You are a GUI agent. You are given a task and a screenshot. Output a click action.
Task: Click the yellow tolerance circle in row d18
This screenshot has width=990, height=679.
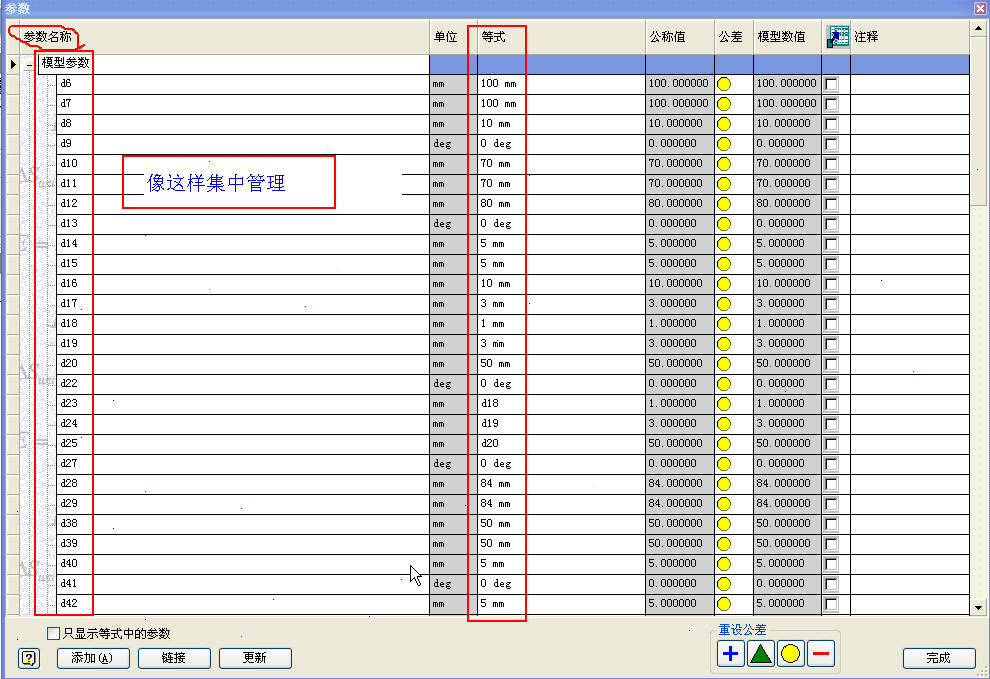point(724,324)
